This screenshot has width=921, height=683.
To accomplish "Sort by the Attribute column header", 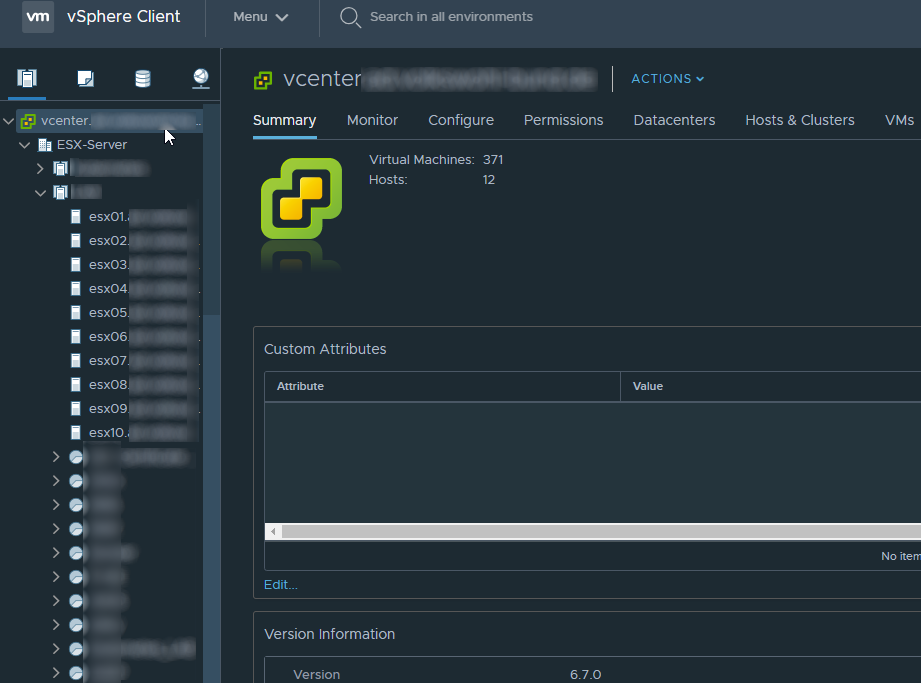I will click(x=442, y=386).
